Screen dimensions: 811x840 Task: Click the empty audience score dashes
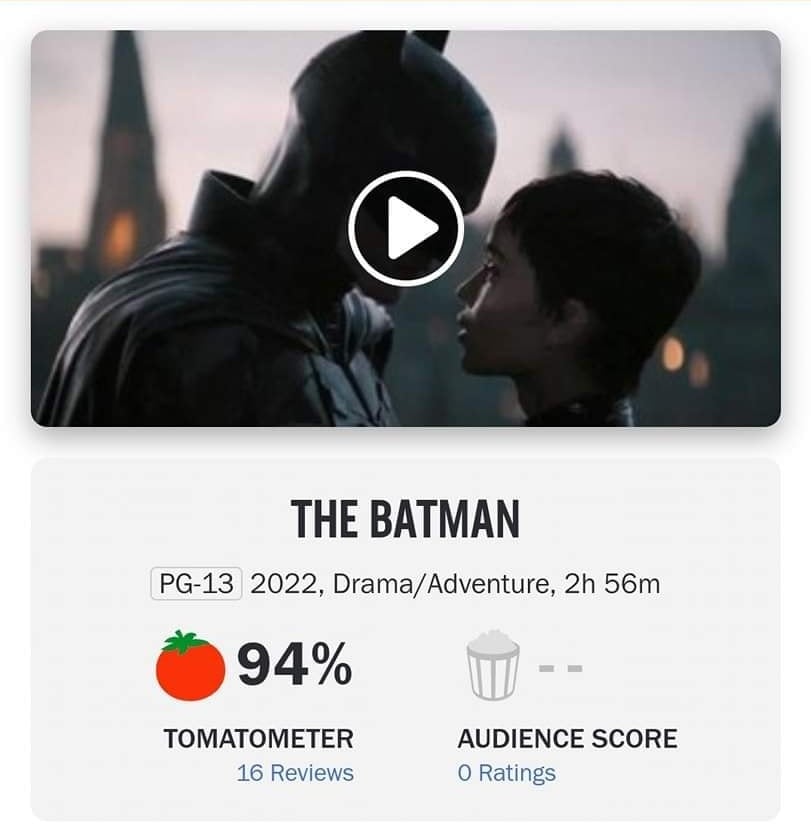560,666
